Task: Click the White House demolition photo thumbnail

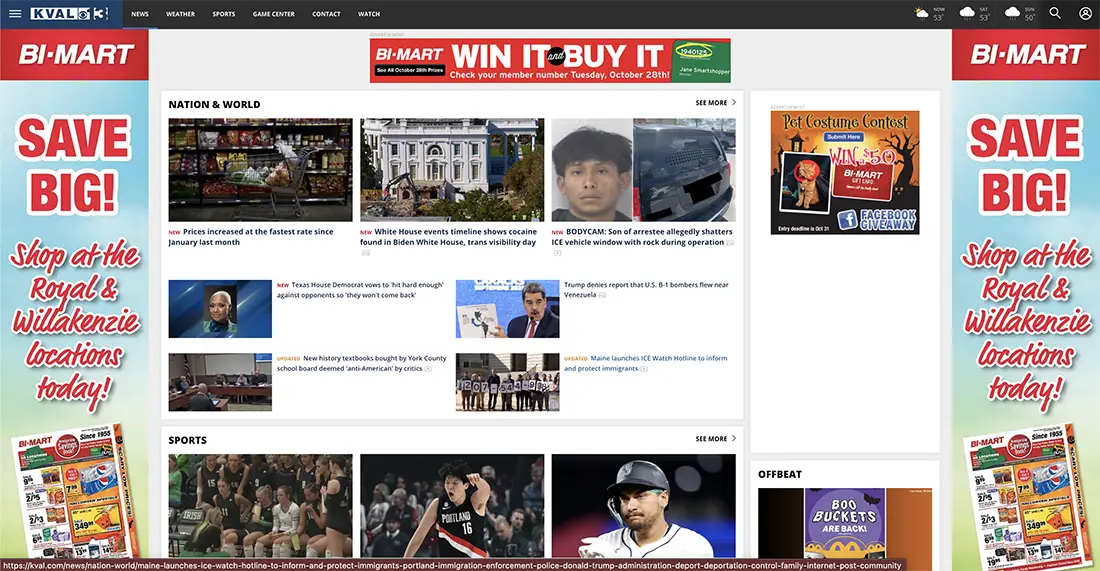Action: pyautogui.click(x=452, y=170)
